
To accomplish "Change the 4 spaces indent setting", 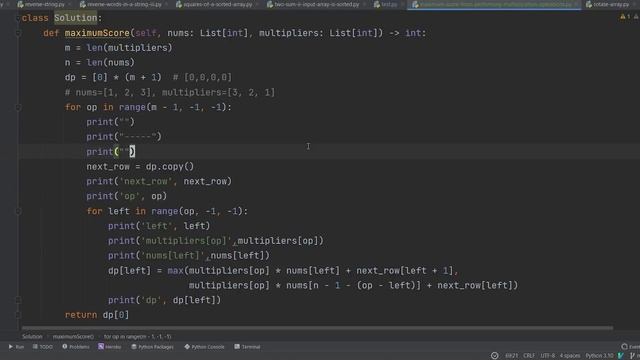I will click(x=570, y=356).
